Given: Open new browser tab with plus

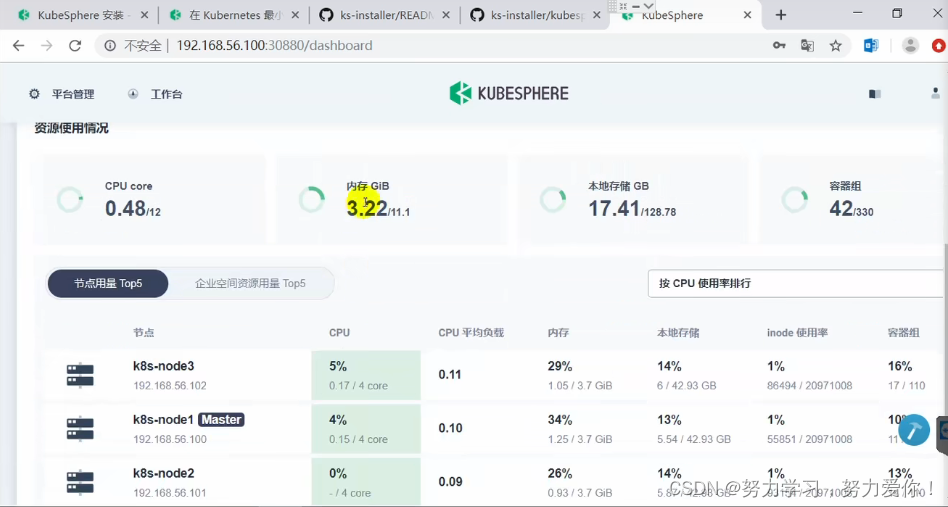Looking at the screenshot, I should (781, 15).
